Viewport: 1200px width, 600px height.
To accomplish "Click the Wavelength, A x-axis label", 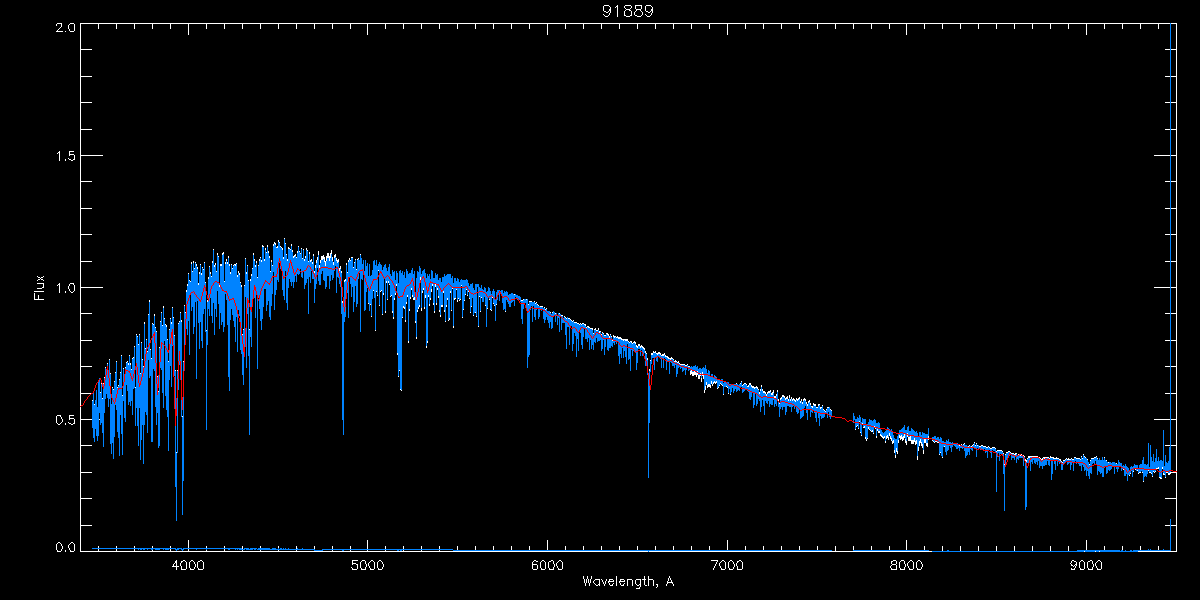I will click(x=627, y=581).
